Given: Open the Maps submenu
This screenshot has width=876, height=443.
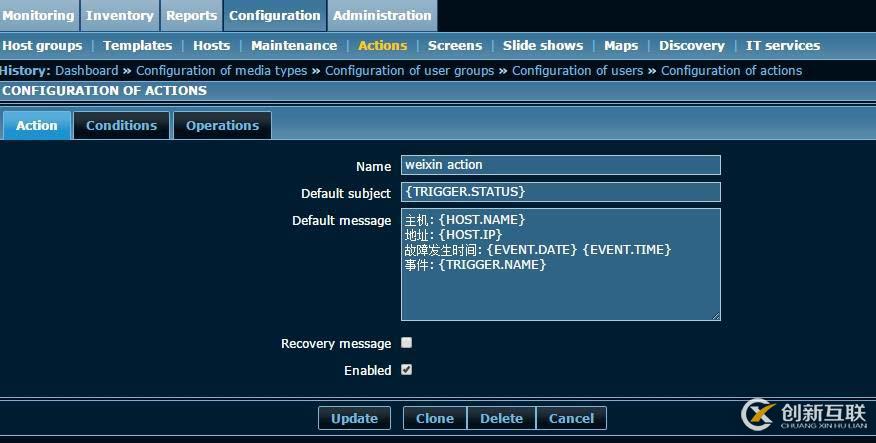Looking at the screenshot, I should (x=621, y=46).
